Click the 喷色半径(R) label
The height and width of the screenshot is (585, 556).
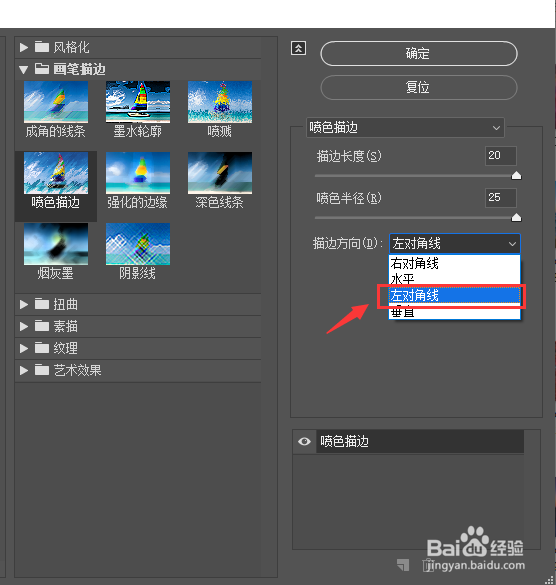(x=349, y=198)
